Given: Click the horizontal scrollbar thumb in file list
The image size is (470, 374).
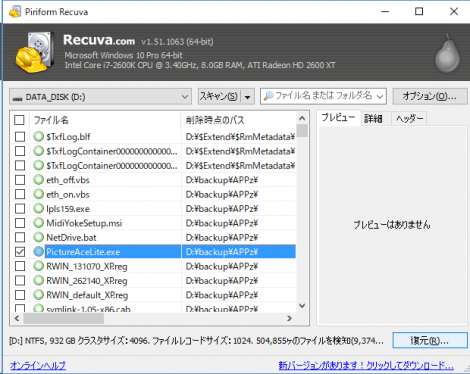Looking at the screenshot, I should 64,318.
